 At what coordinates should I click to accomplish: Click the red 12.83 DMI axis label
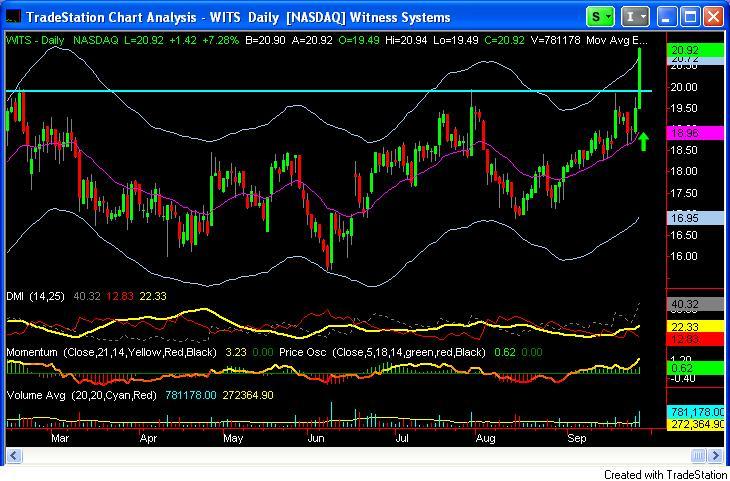pos(694,339)
